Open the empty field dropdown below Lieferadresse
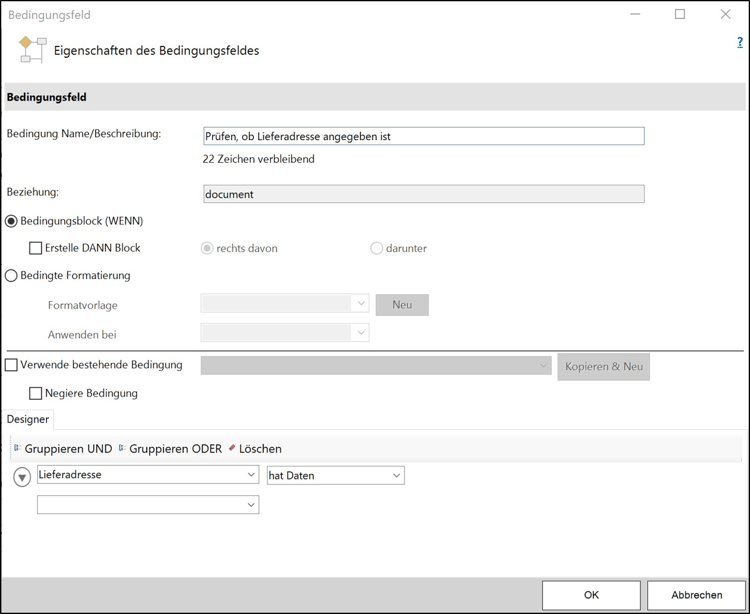The image size is (750, 614). tap(148, 505)
